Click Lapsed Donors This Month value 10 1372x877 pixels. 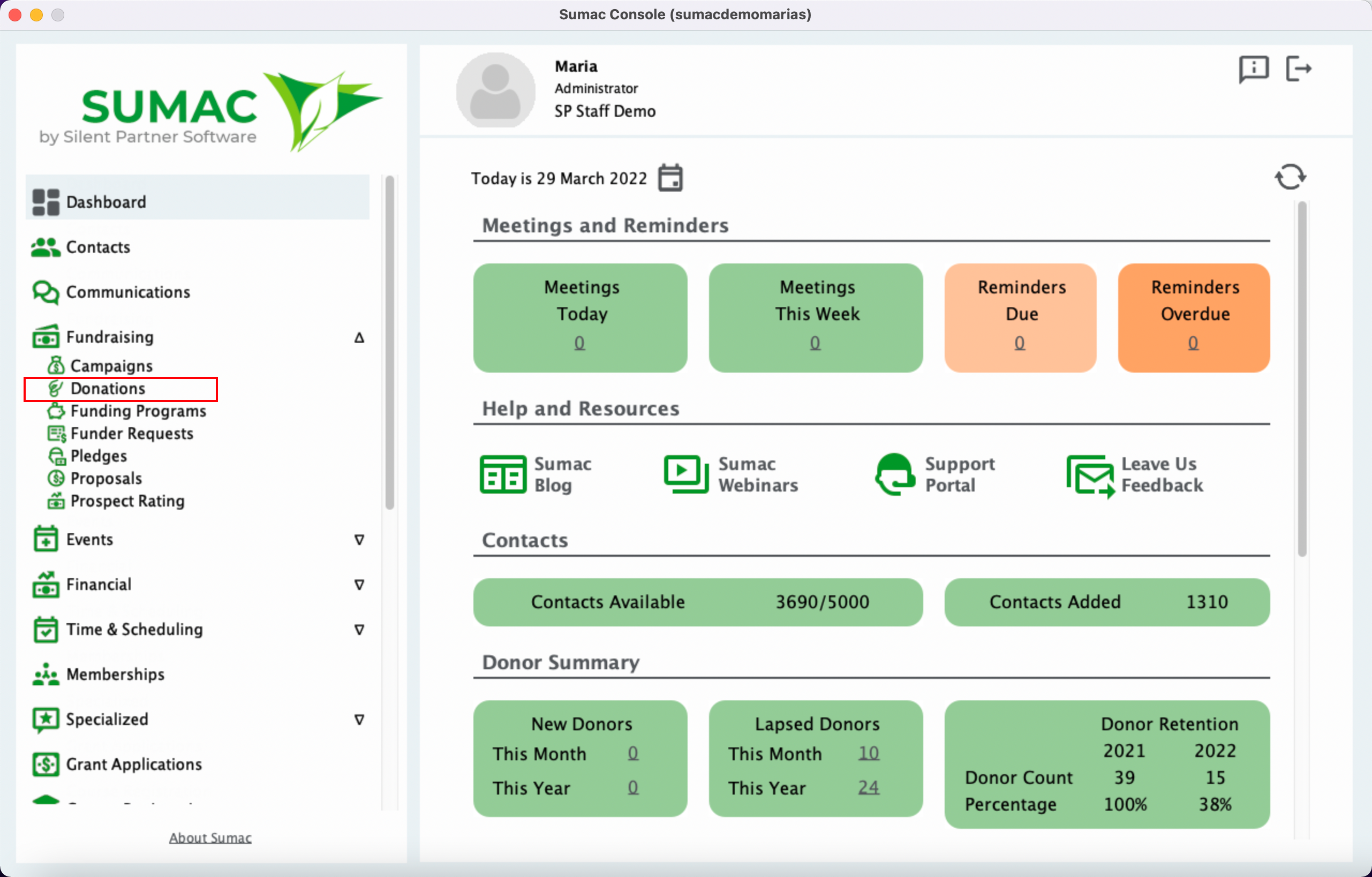[868, 753]
